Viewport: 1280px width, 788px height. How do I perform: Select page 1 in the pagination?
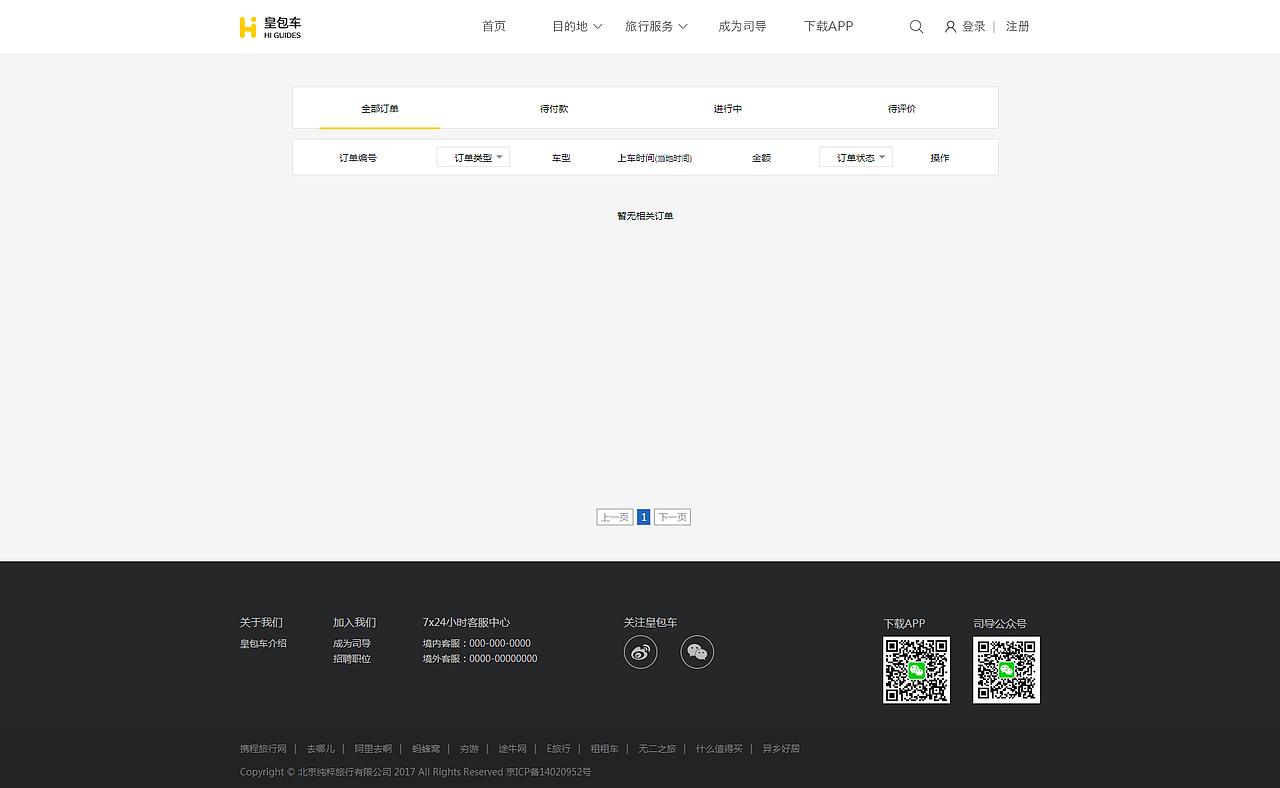pos(643,516)
